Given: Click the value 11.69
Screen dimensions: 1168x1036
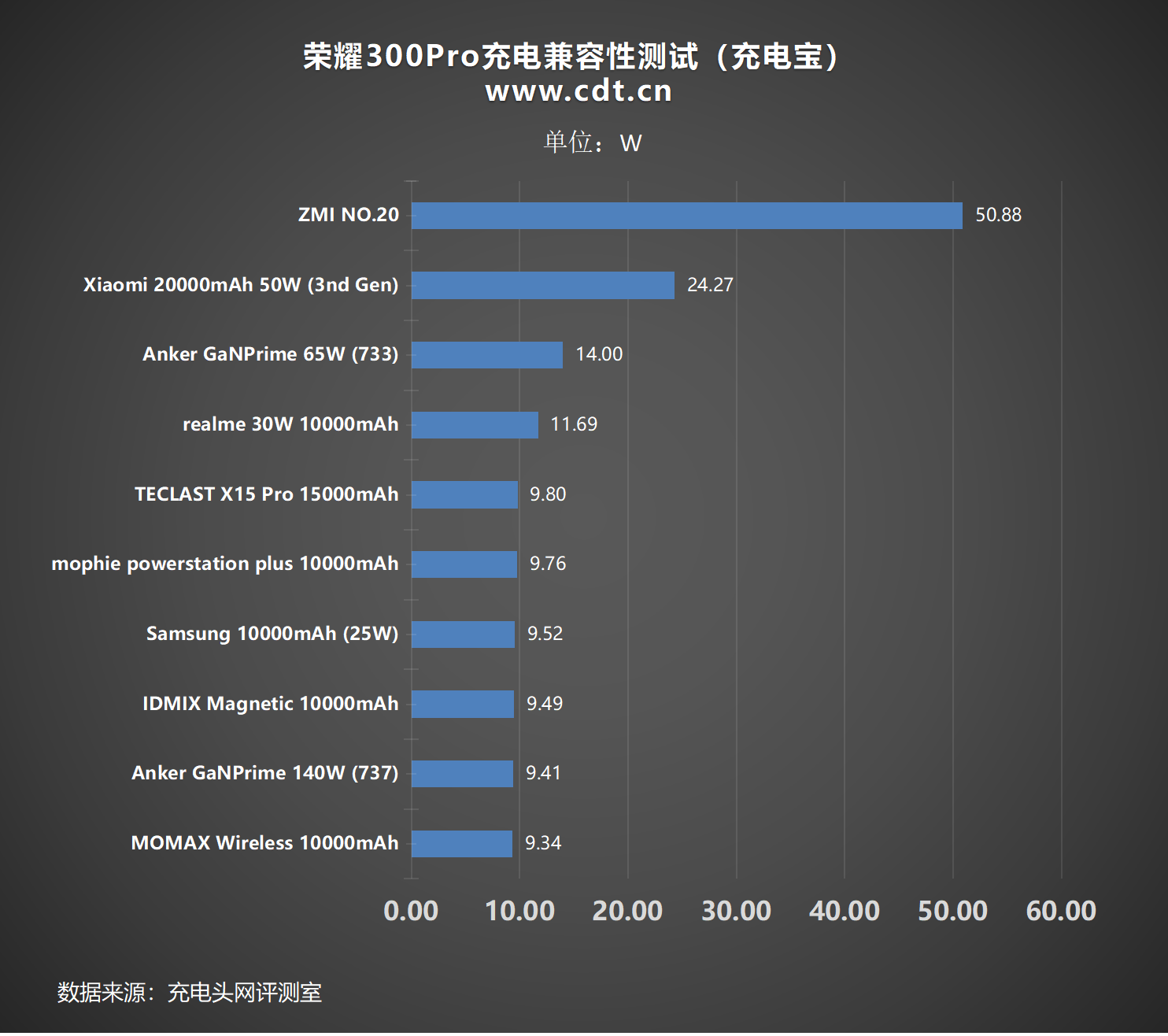Looking at the screenshot, I should 574,424.
